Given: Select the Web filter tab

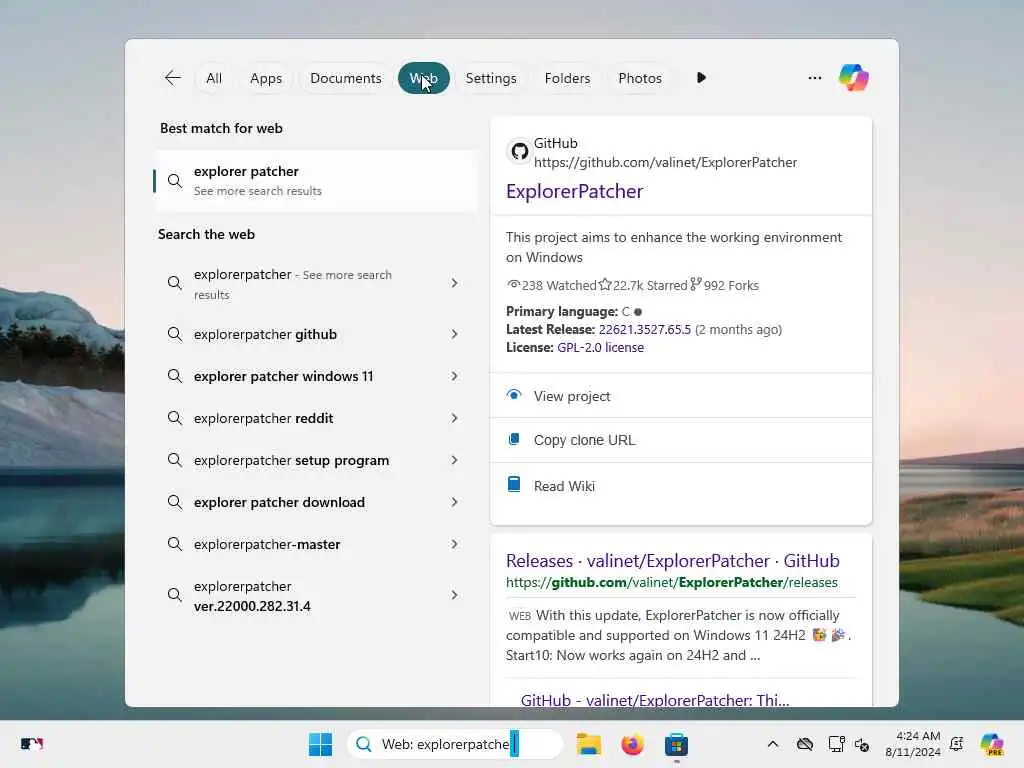Looking at the screenshot, I should click(423, 78).
